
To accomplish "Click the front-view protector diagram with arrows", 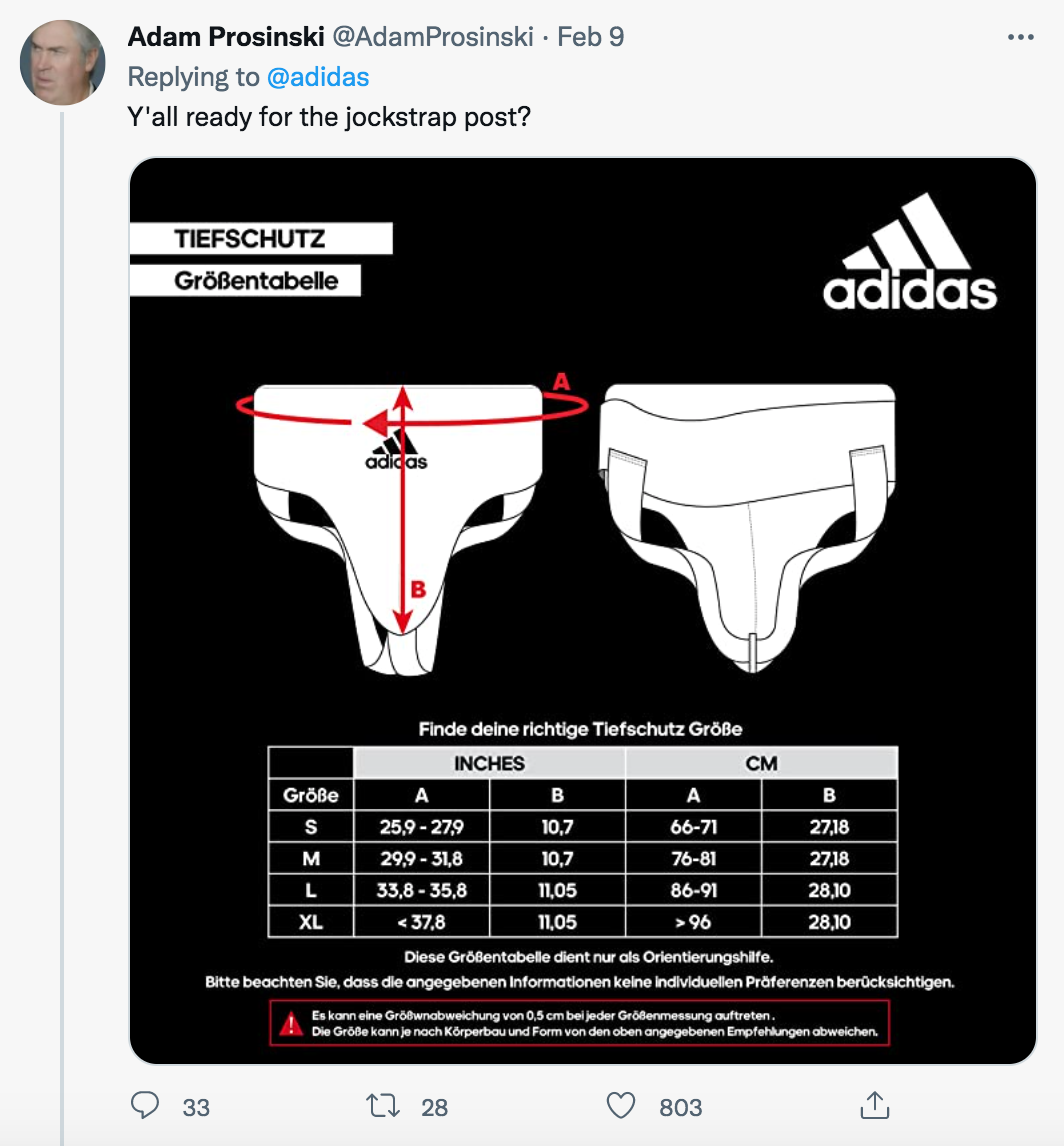I will pos(400,520).
